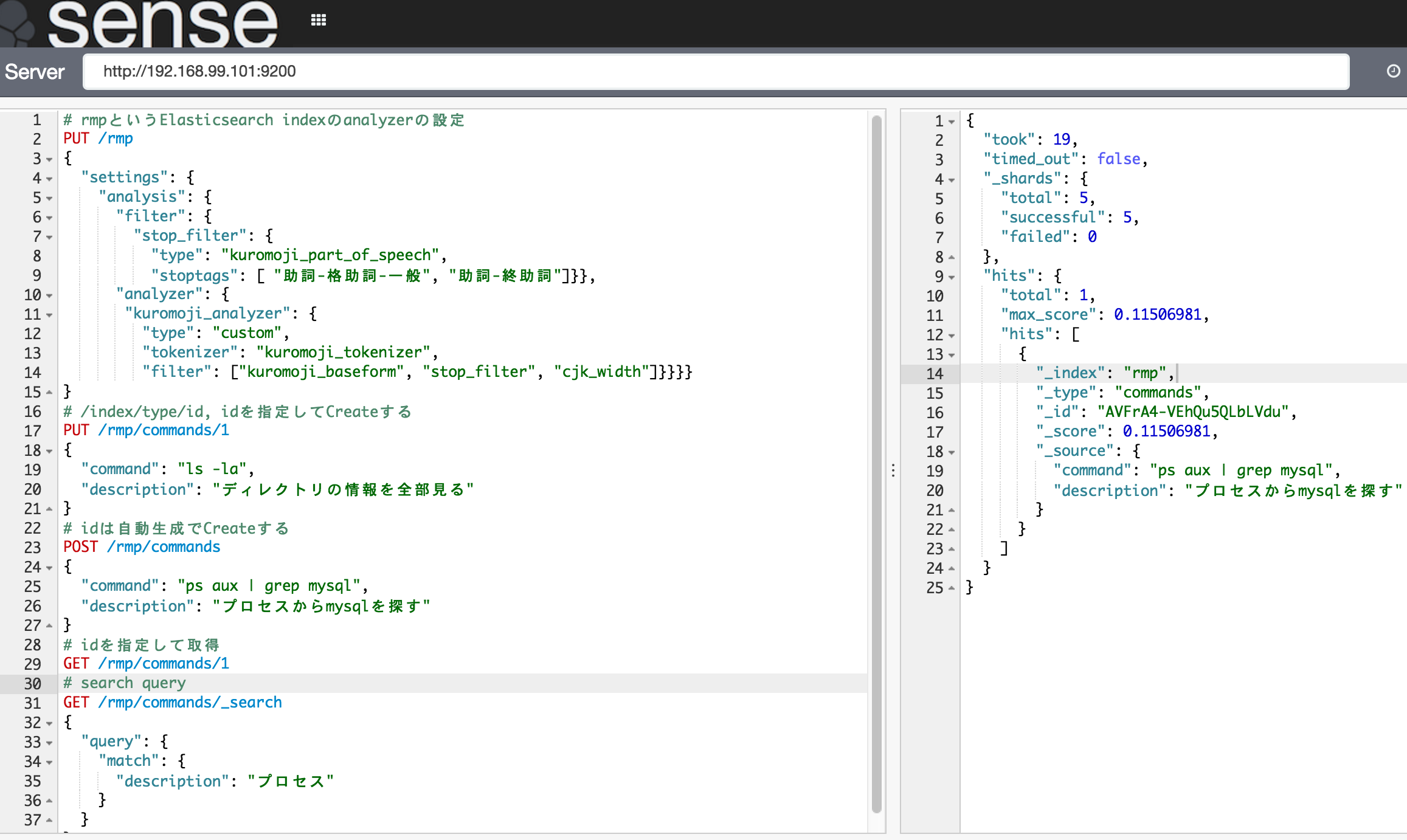Select the PUT /rmp request line
The width and height of the screenshot is (1407, 840).
[99, 139]
